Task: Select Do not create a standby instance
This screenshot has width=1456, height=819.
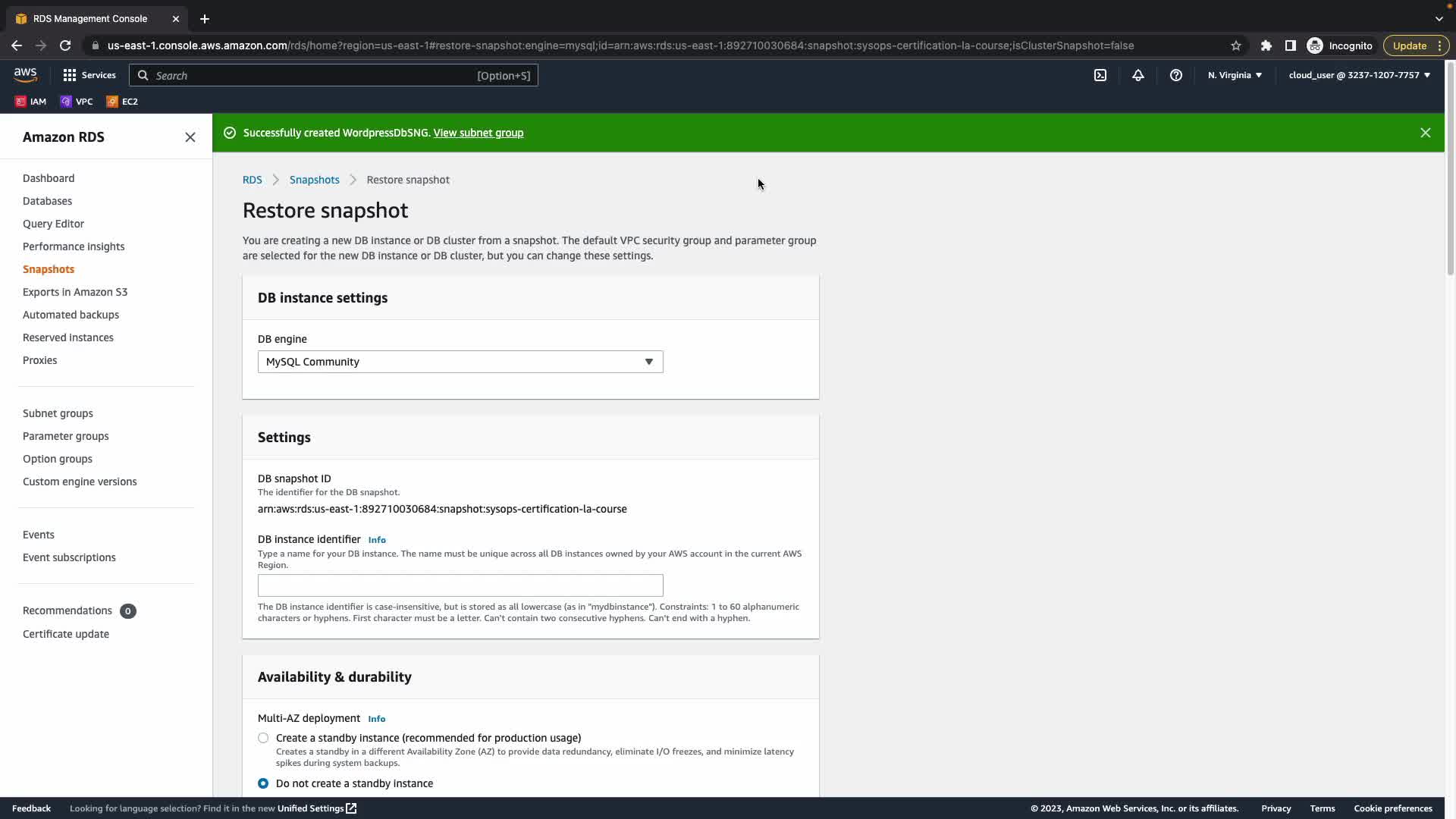Action: coord(263,783)
